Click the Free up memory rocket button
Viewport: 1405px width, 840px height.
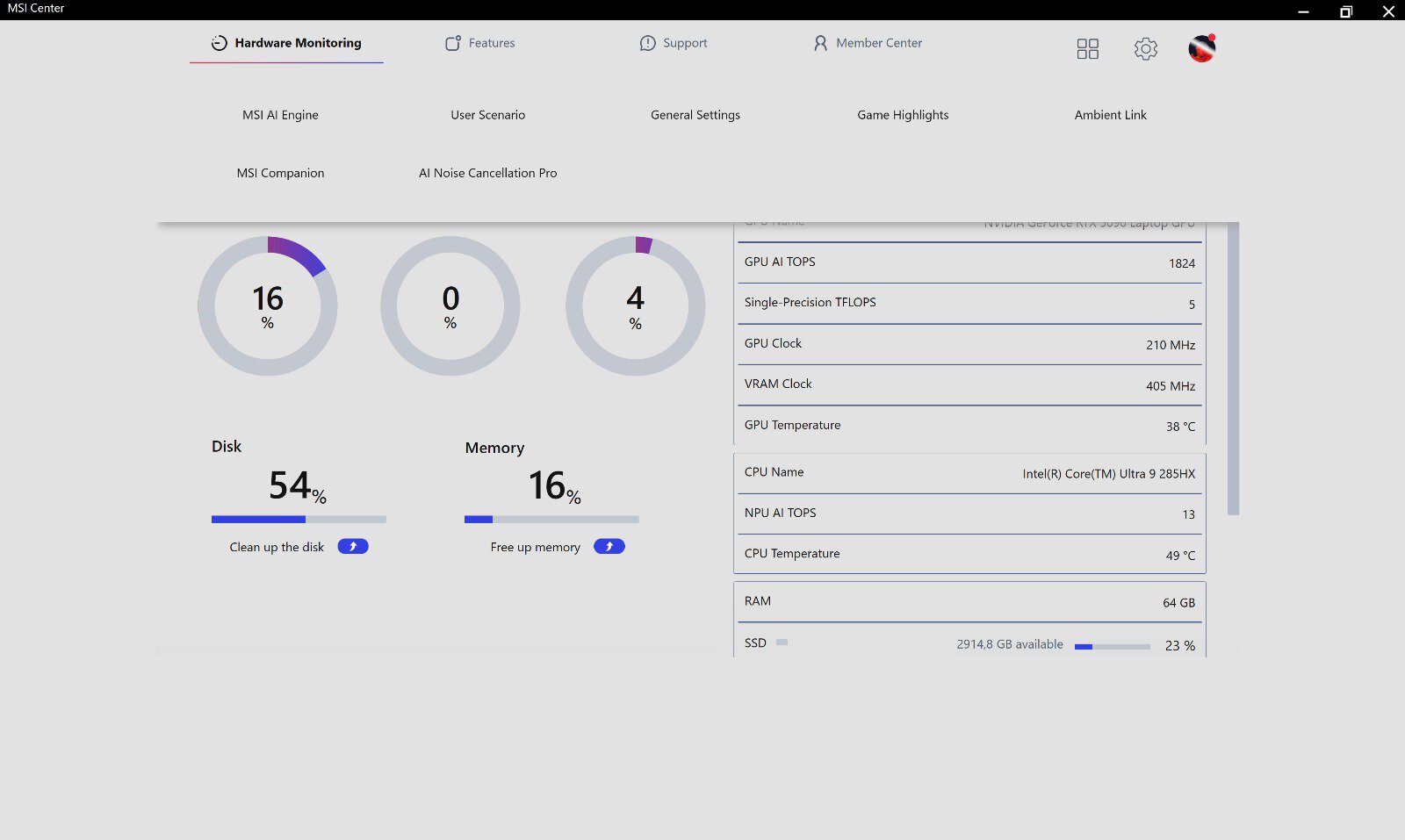click(x=609, y=547)
